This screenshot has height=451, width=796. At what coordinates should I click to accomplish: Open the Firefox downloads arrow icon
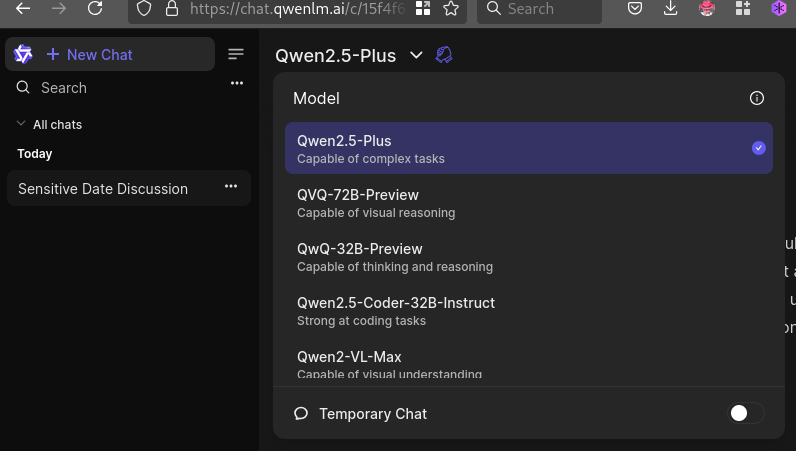tap(670, 9)
